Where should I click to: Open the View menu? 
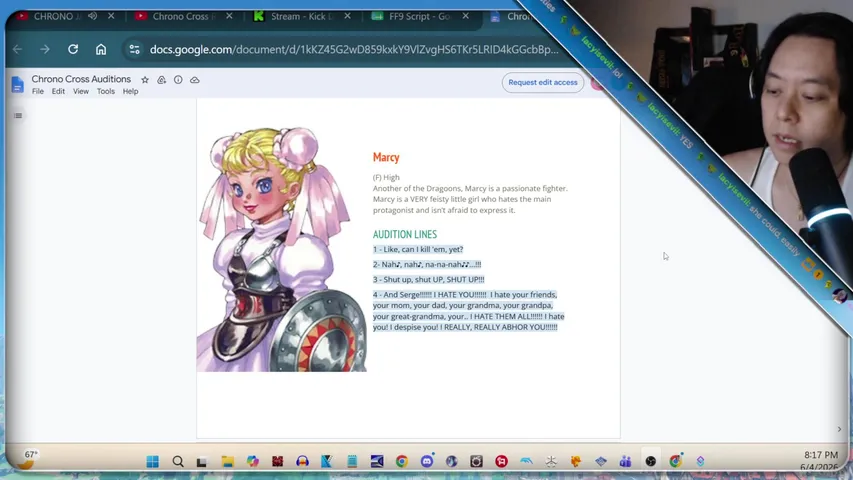[81, 91]
